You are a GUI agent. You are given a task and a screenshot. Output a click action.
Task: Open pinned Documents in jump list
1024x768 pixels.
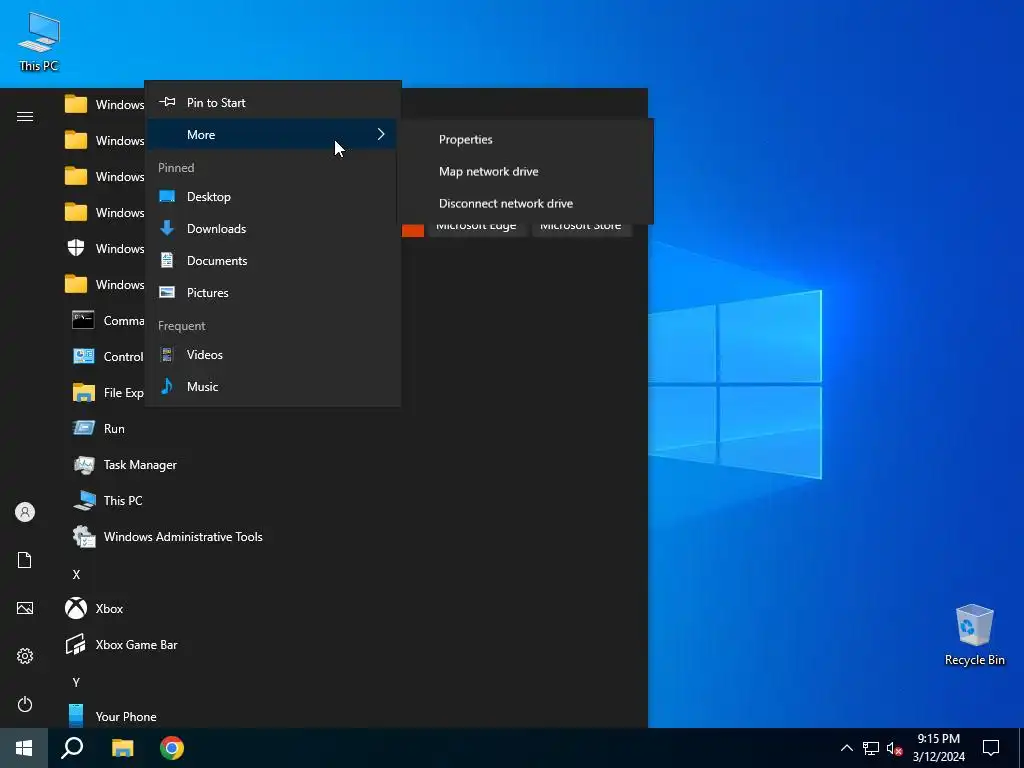272,261
